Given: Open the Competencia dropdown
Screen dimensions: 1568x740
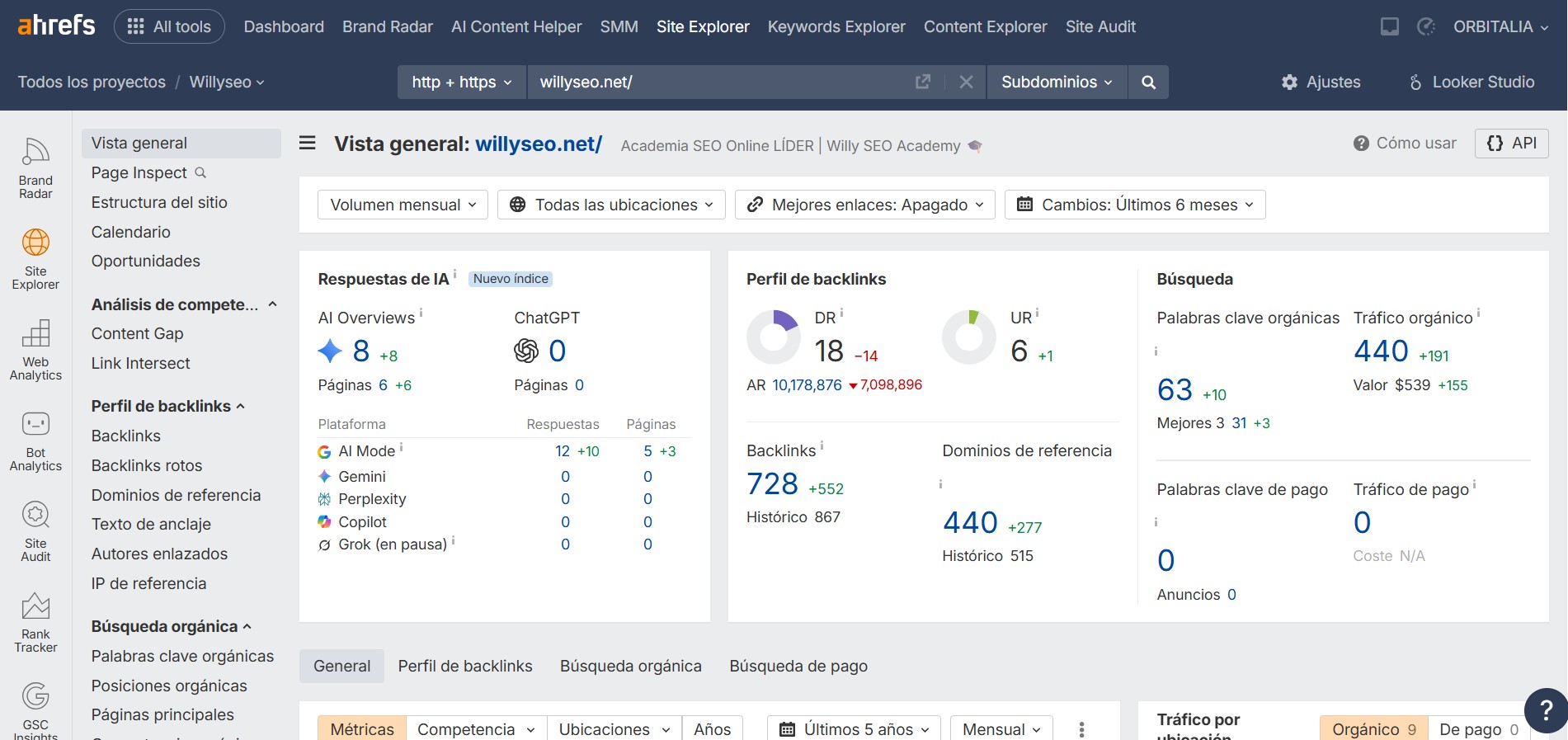Looking at the screenshot, I should click(476, 729).
